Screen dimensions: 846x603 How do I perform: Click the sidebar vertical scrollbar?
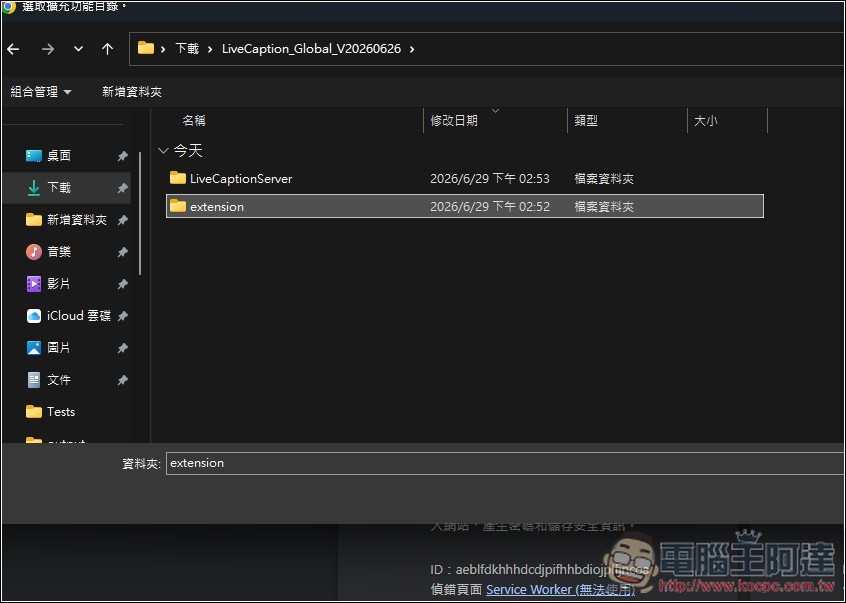[140, 213]
